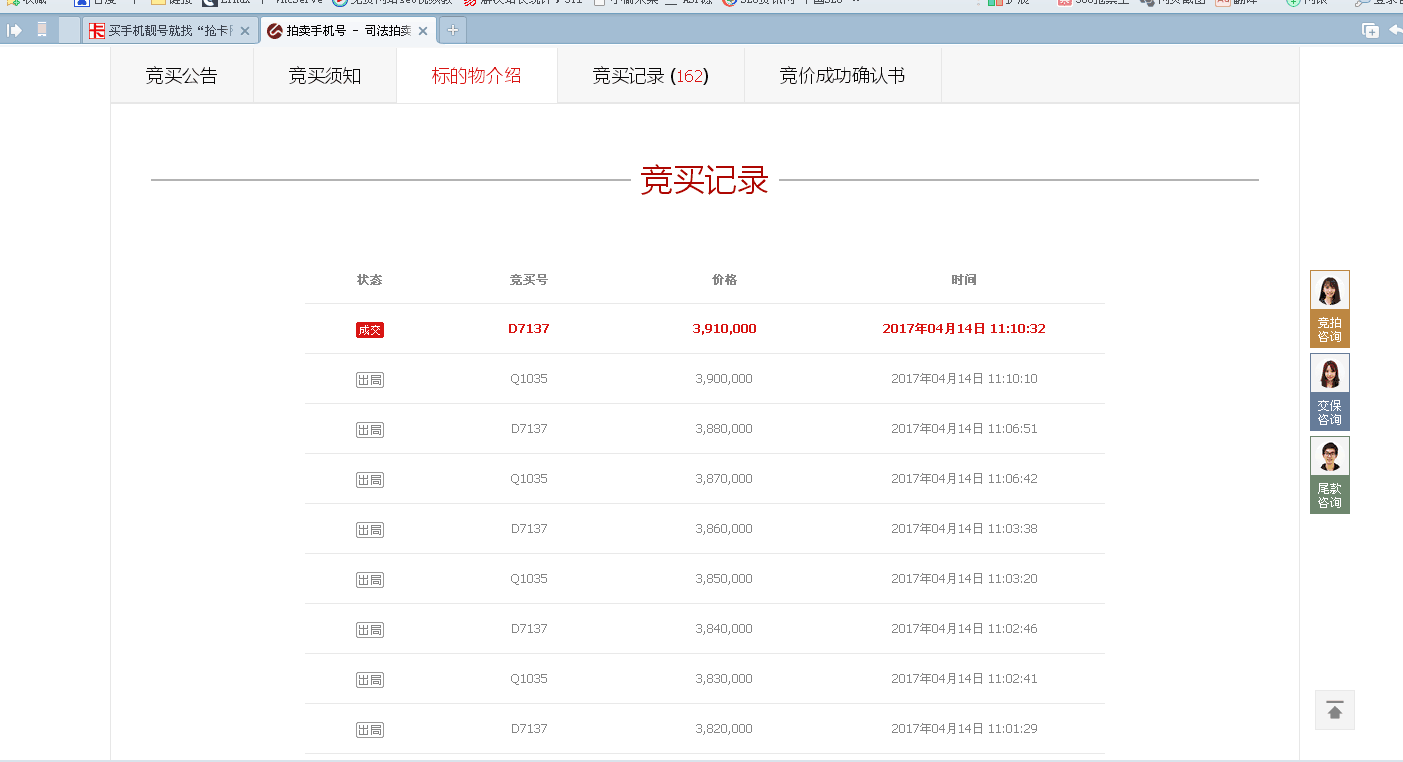Open the 交保咨询 consultation widget

pyautogui.click(x=1329, y=392)
